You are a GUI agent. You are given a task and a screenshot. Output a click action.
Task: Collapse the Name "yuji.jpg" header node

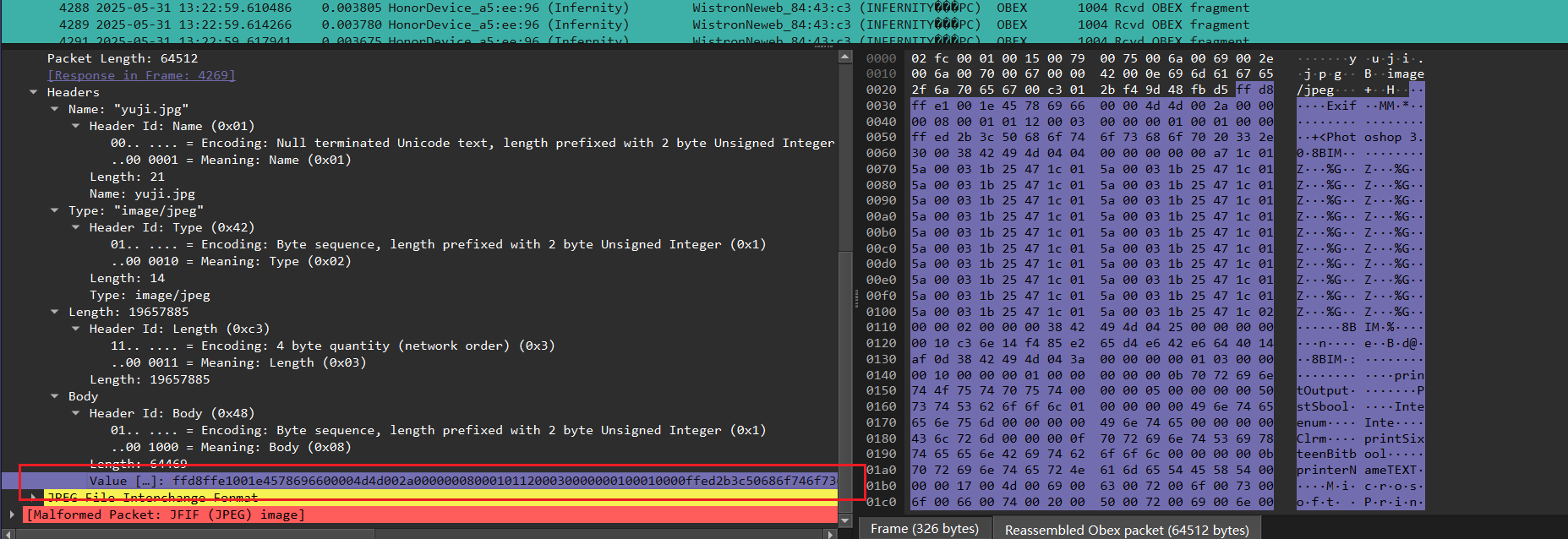click(54, 109)
